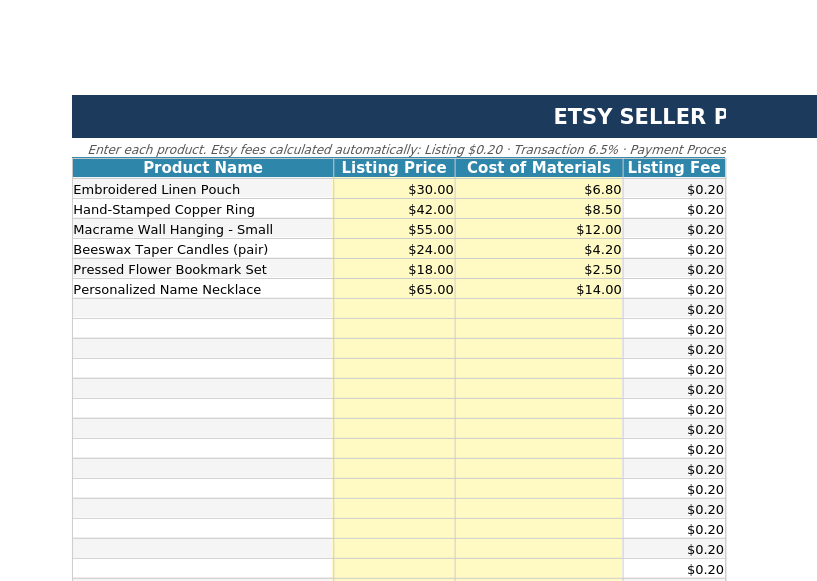Click first empty Product Name cell below Necklace
The width and height of the screenshot is (817, 581).
203,309
